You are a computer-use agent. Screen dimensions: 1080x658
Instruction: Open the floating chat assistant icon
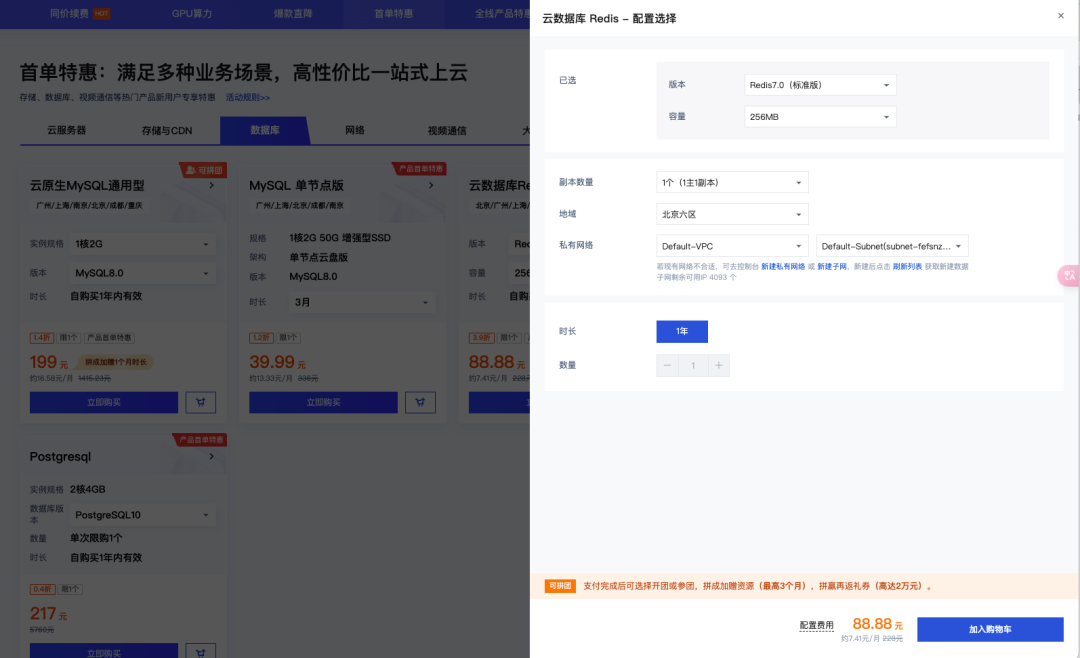(1069, 276)
